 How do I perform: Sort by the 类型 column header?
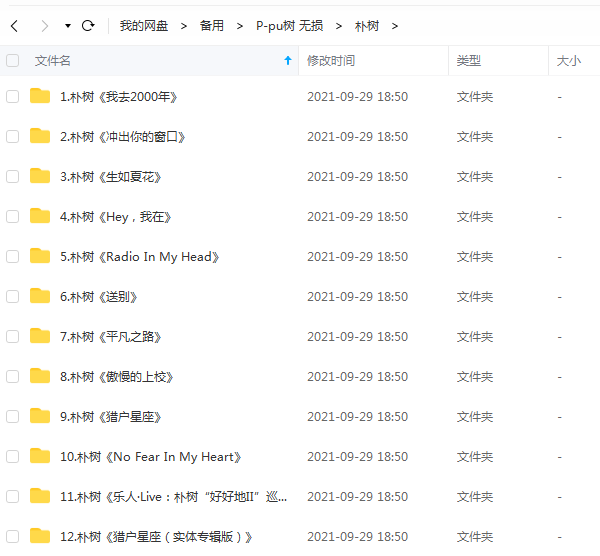(x=469, y=61)
